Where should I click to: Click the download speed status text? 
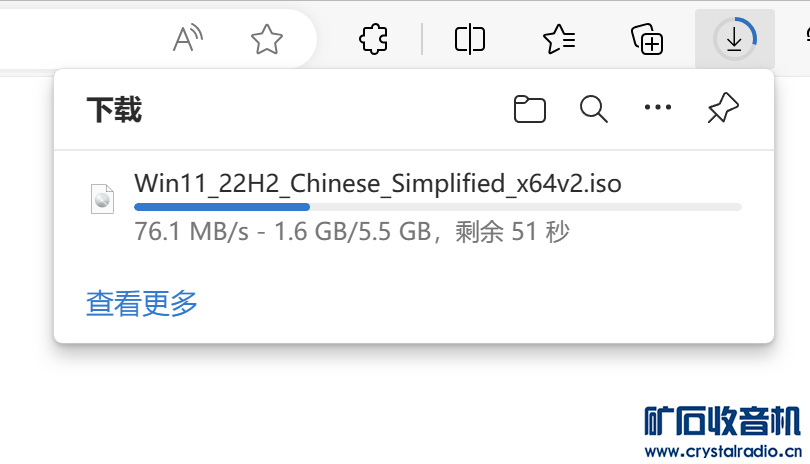pos(352,231)
